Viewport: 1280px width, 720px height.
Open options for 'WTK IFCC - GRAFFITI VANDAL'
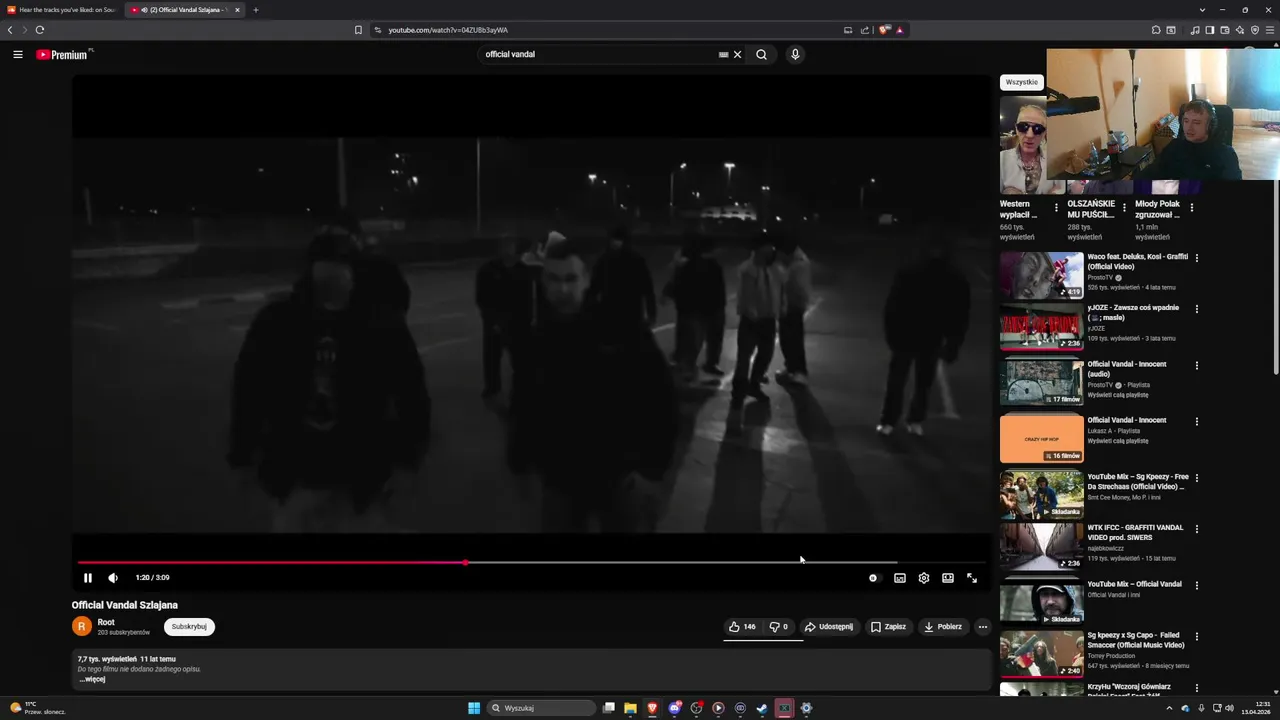pyautogui.click(x=1197, y=529)
